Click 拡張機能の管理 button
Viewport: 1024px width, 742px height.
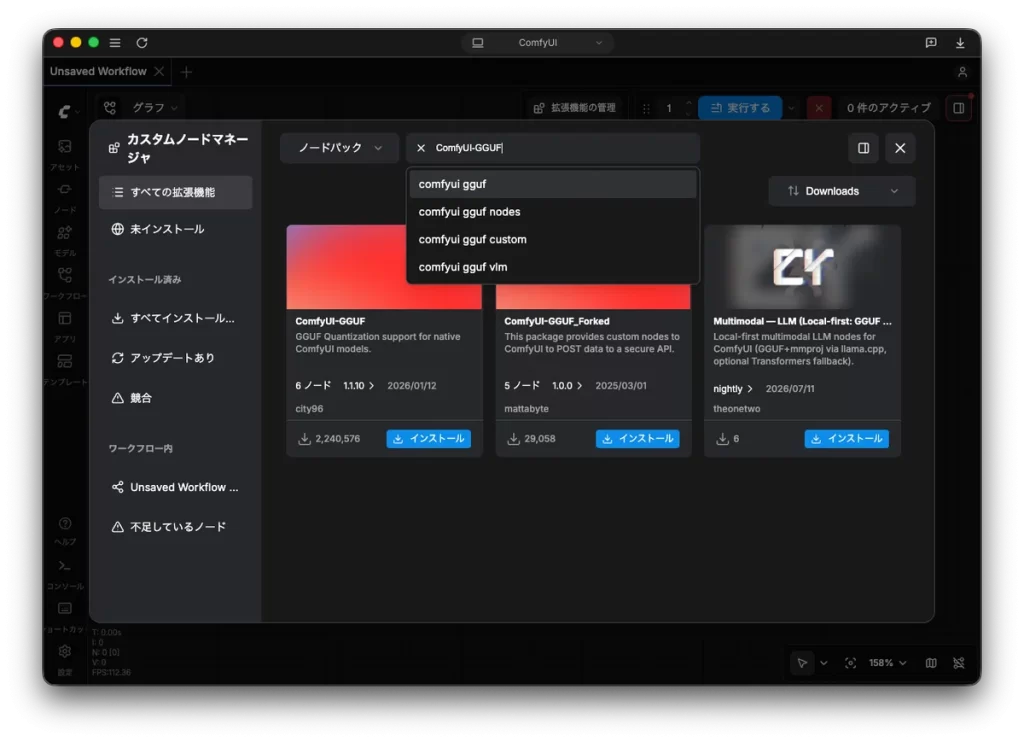tap(575, 108)
